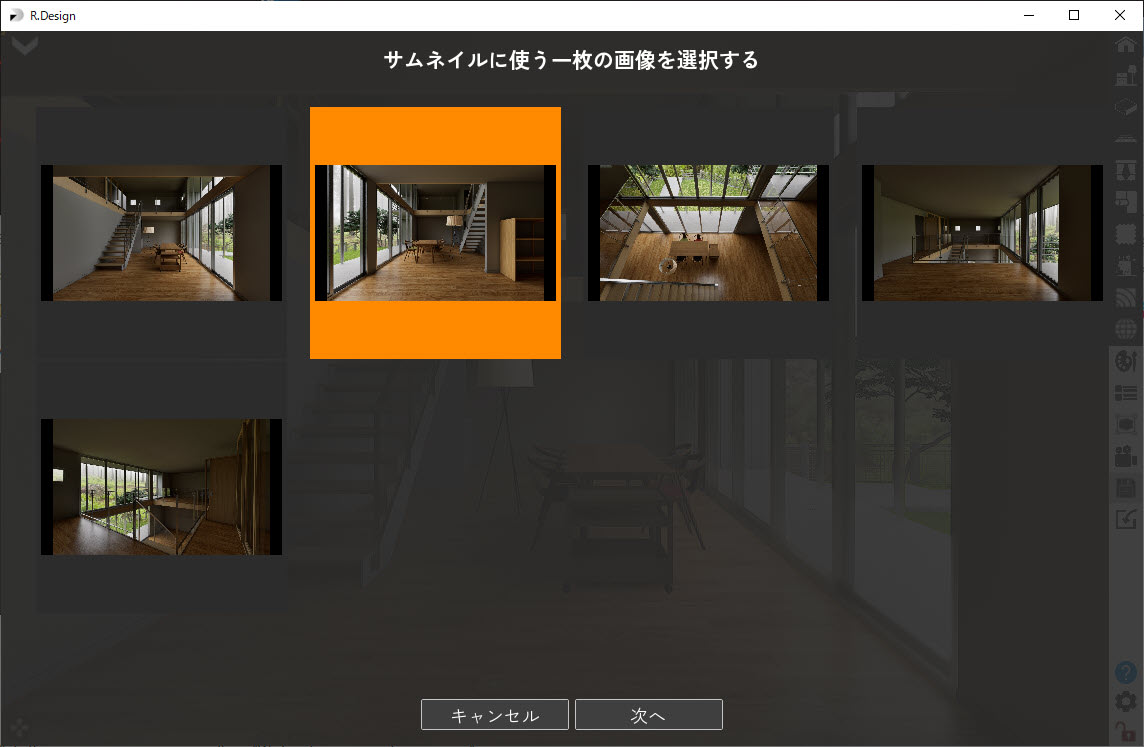
Task: Click the 次へ button
Action: pos(649,715)
